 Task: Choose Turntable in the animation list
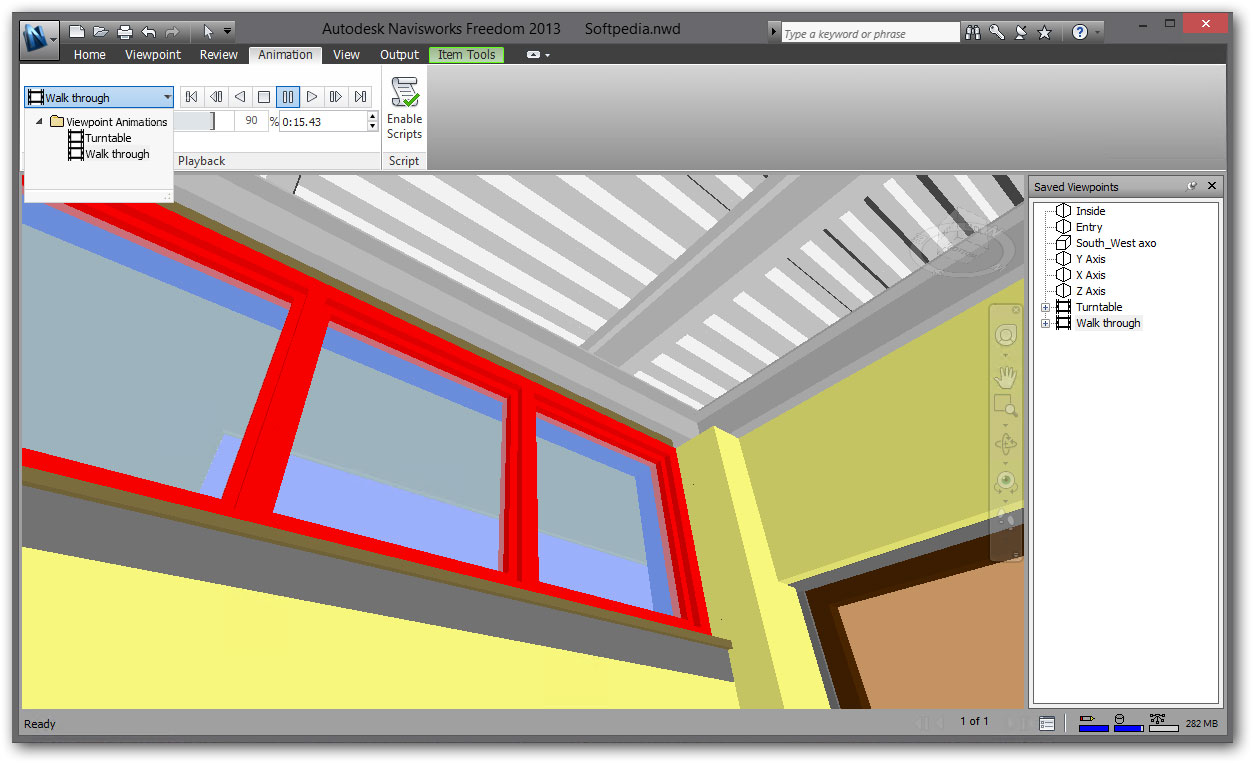[x=108, y=138]
